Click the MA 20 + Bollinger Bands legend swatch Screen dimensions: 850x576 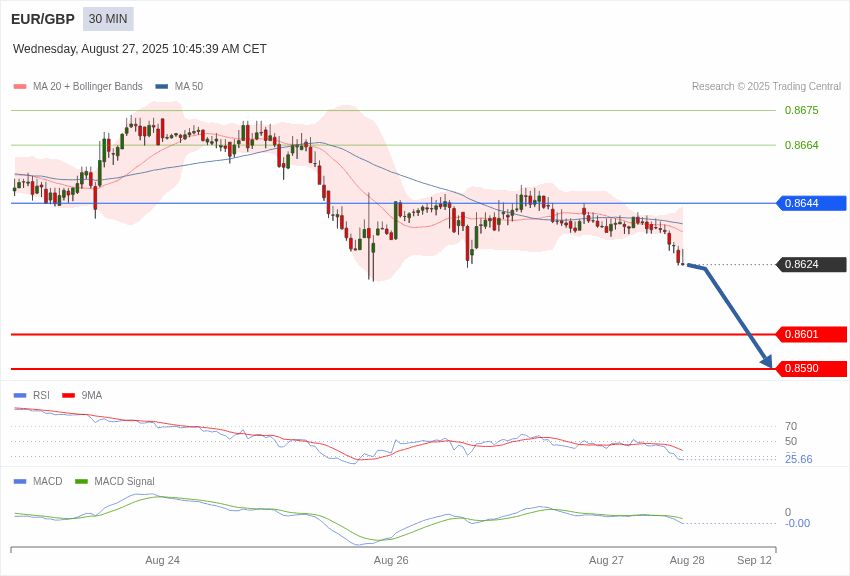[20, 86]
